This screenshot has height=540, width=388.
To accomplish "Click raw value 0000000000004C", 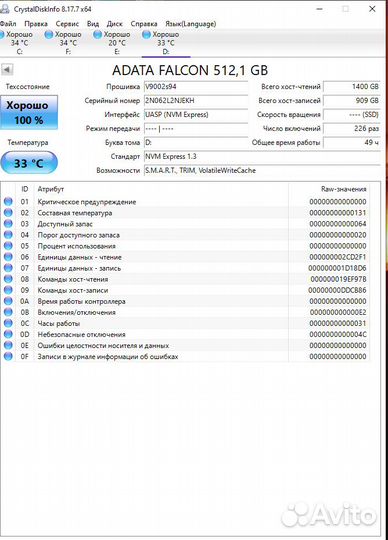I will coord(338,334).
